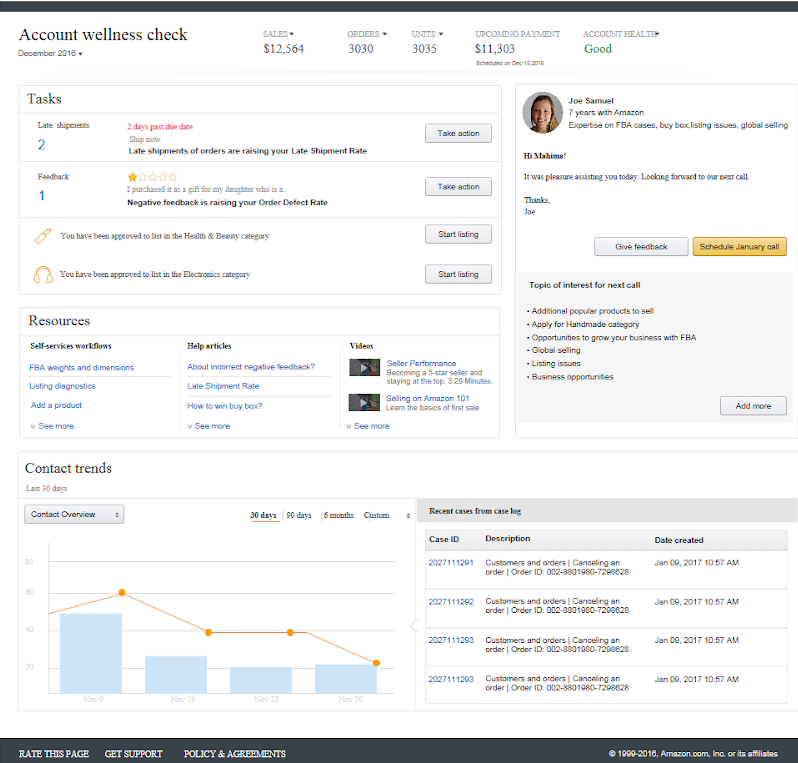
Task: Click GET SUPPORT in footer
Action: tap(133, 754)
